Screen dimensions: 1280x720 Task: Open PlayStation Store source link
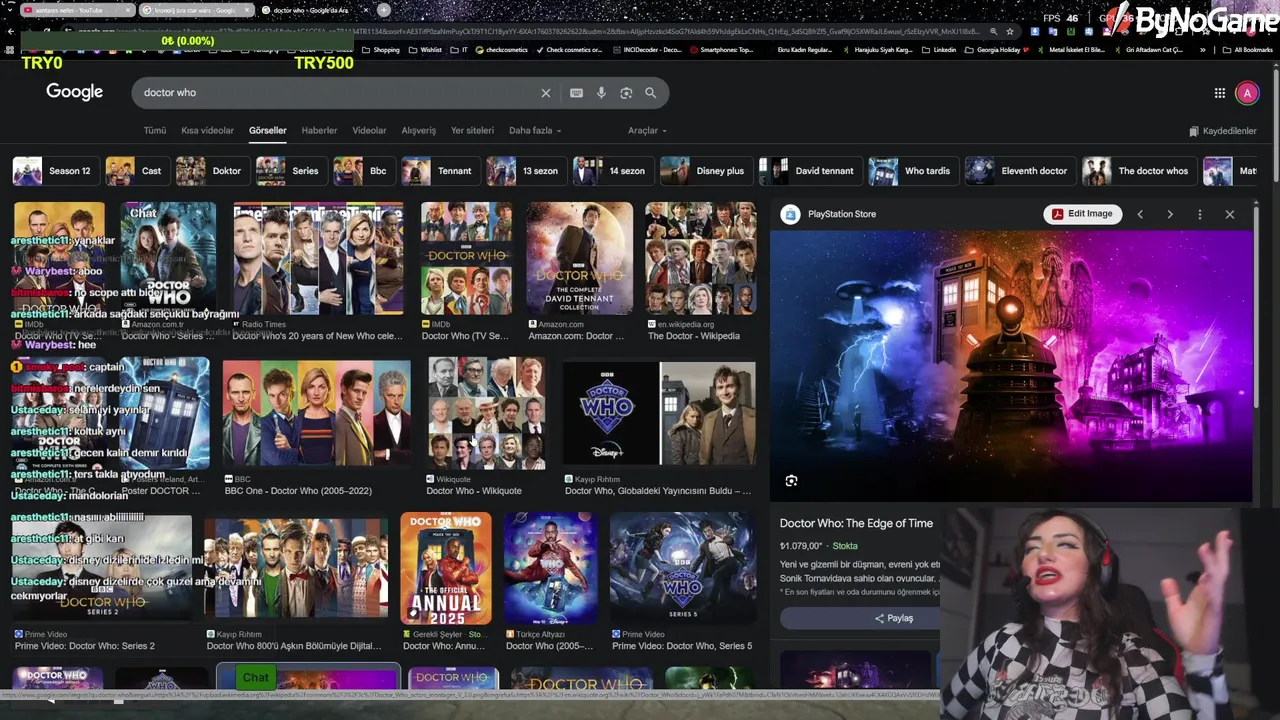tap(829, 214)
